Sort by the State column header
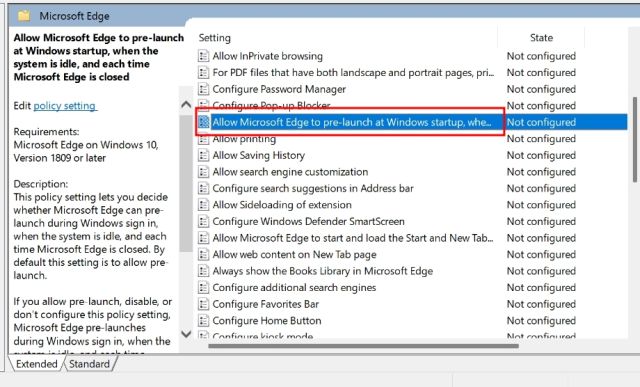This screenshot has height=387, width=640. click(x=541, y=38)
